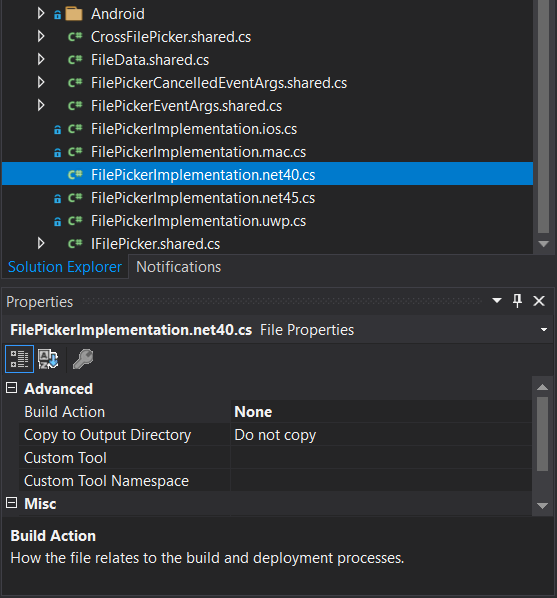Select FilePickerImplementation.net45.cs file
The width and height of the screenshot is (557, 598).
[203, 198]
